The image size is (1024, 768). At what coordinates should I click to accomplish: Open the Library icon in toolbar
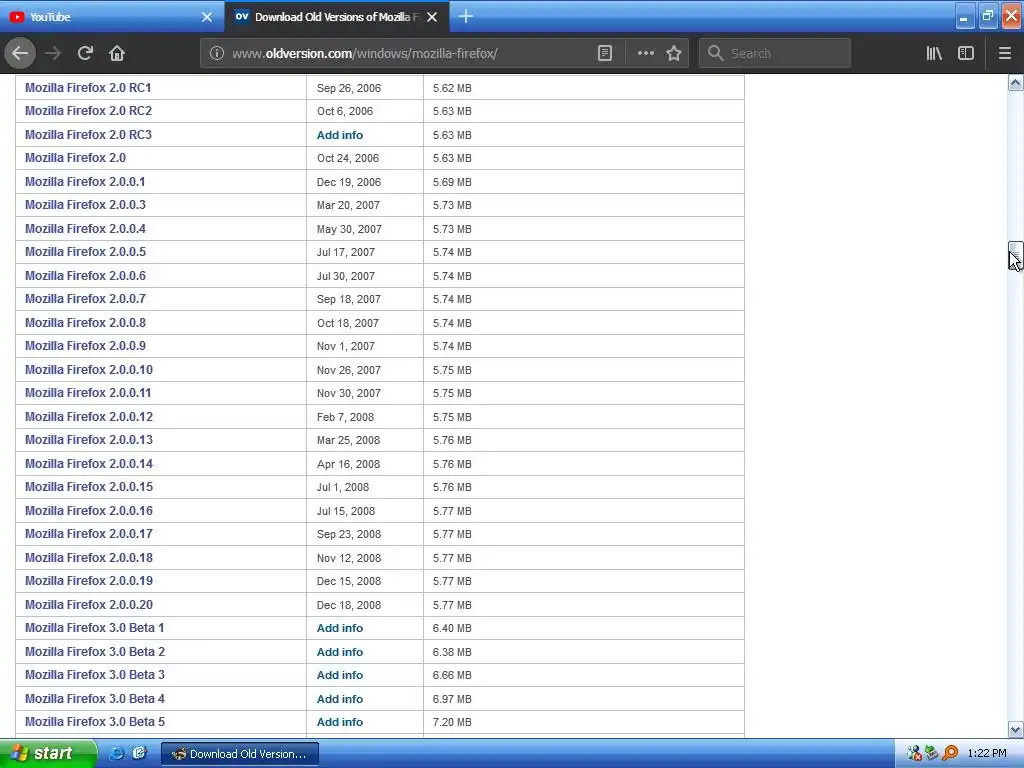[x=934, y=53]
